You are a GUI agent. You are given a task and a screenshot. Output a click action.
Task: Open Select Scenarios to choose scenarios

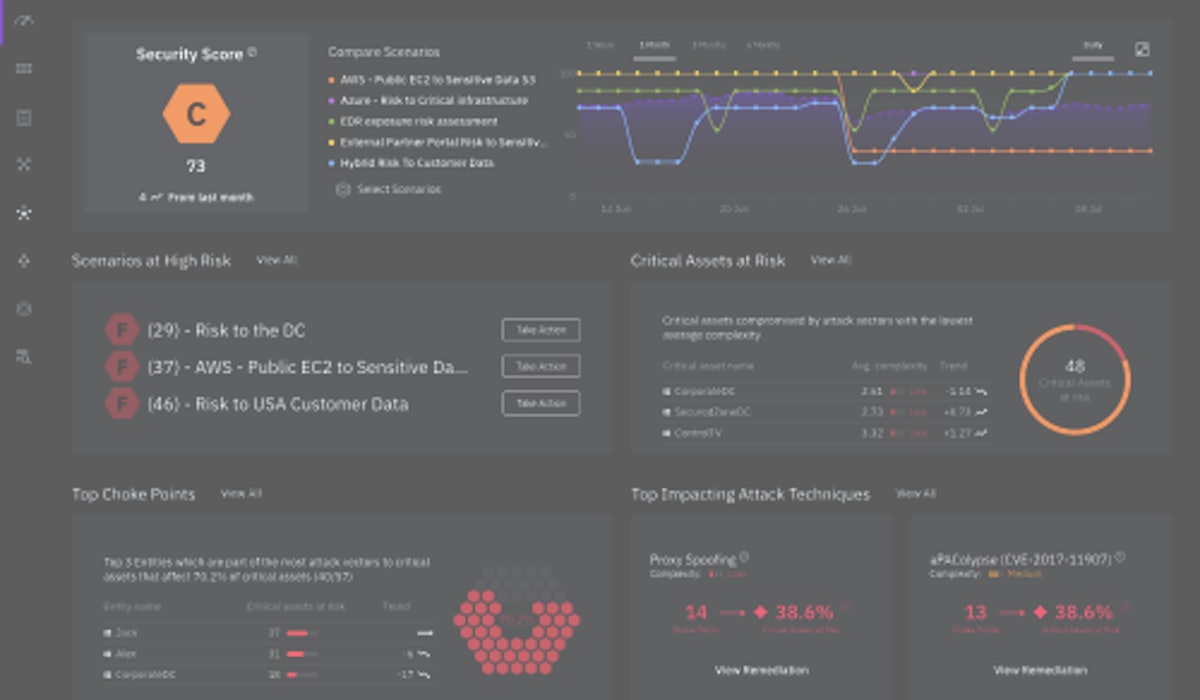400,188
